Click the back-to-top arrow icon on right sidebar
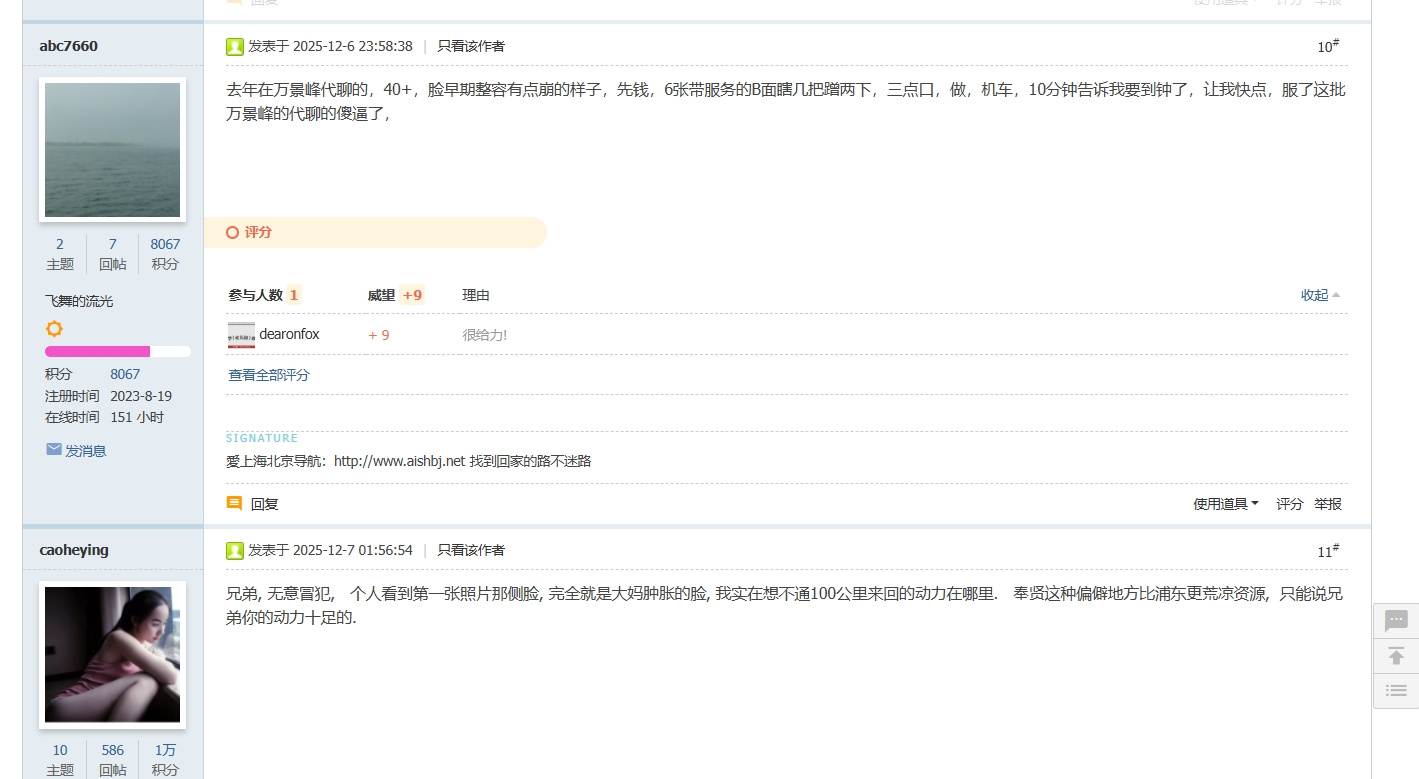Screen dimensions: 1419x779 pyautogui.click(x=1395, y=656)
